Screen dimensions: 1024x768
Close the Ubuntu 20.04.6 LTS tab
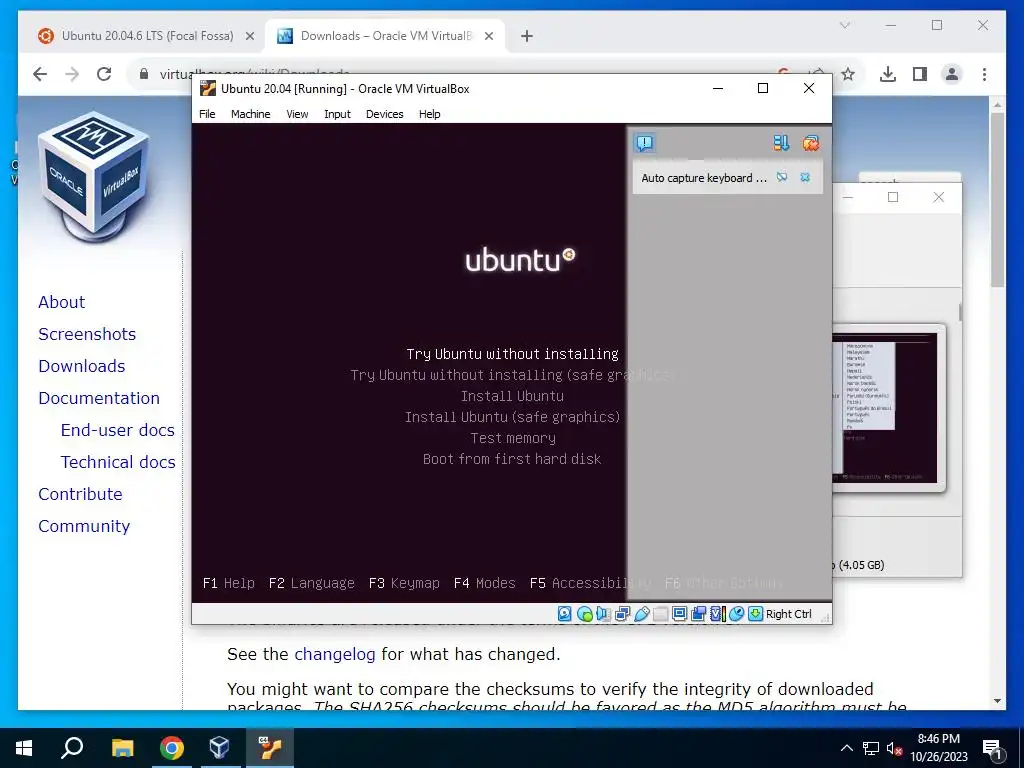(x=249, y=36)
